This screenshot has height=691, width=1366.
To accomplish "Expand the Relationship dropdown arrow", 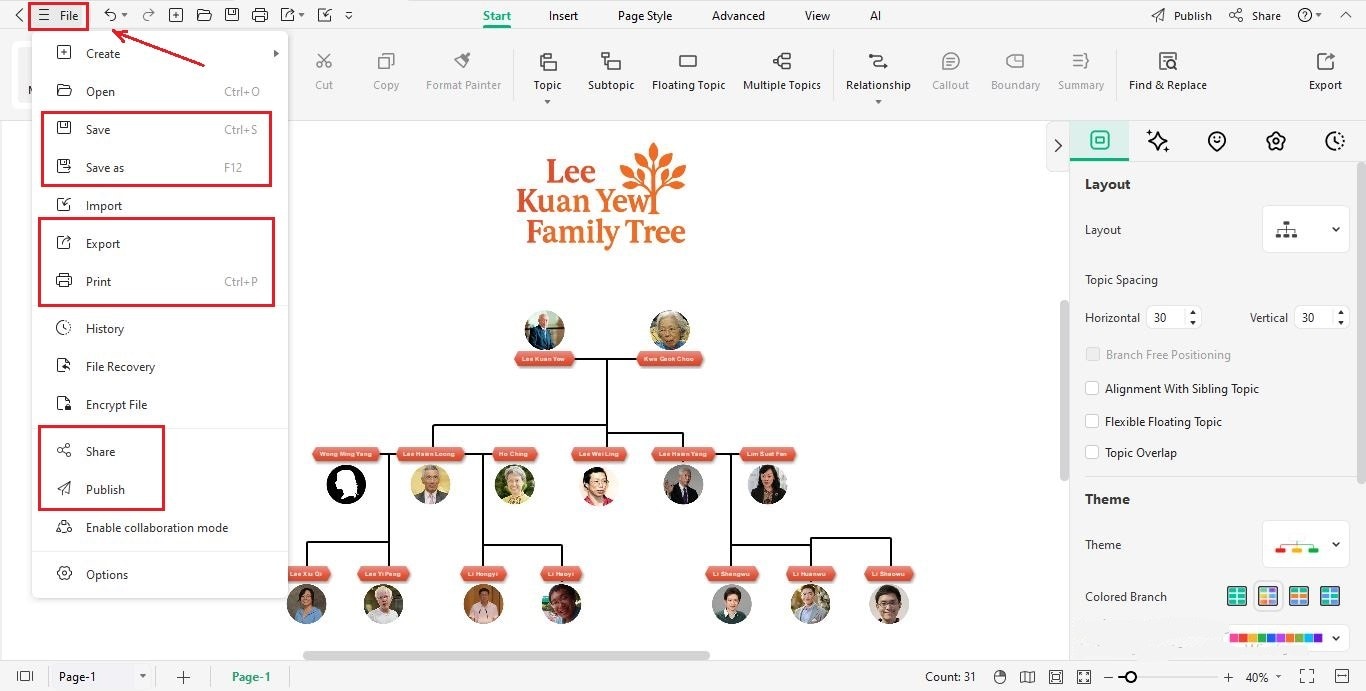I will click(x=878, y=102).
